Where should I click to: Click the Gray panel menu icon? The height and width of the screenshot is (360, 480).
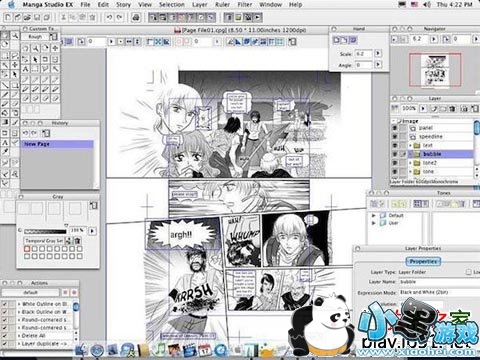93,206
